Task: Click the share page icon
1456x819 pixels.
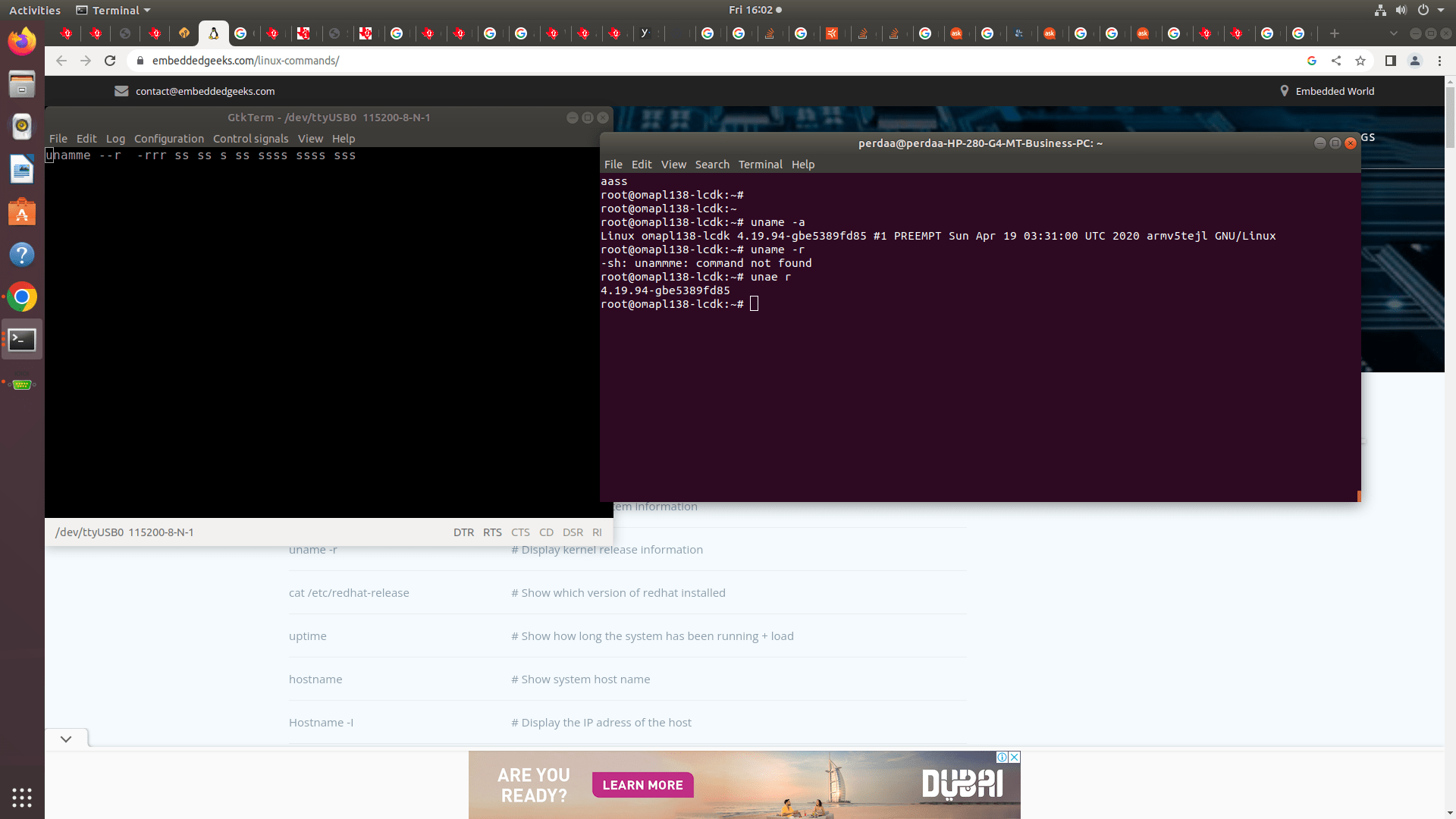Action: pos(1336,61)
